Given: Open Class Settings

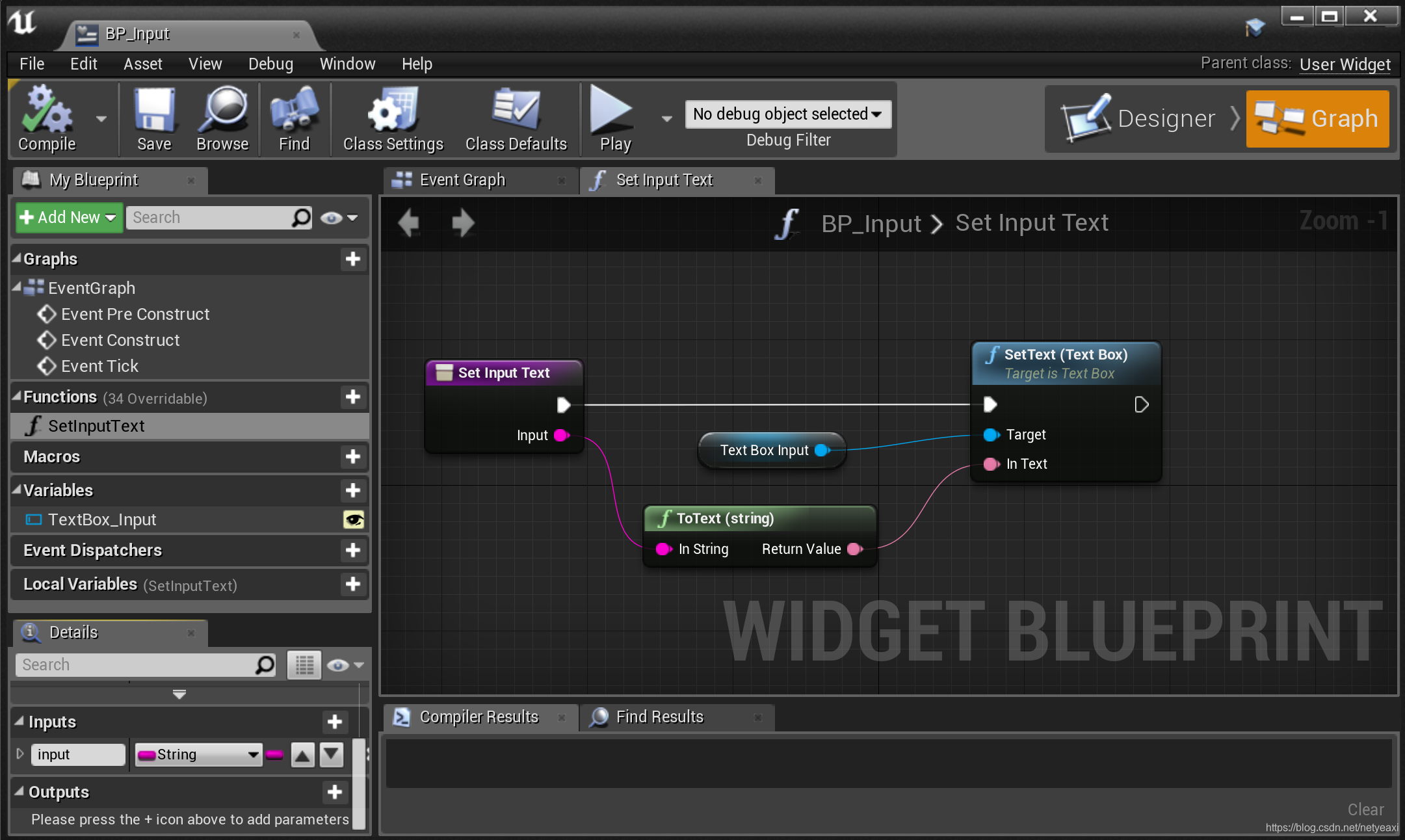Looking at the screenshot, I should point(393,119).
